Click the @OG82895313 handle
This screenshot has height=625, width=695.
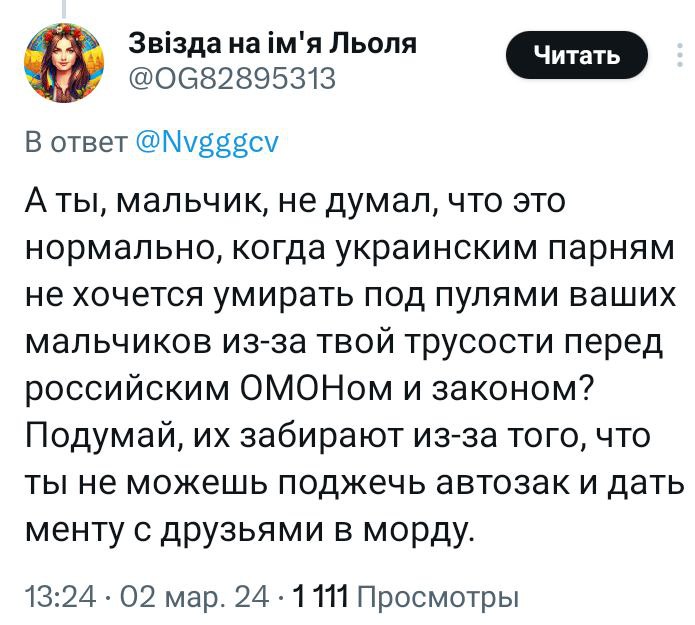[x=232, y=79]
